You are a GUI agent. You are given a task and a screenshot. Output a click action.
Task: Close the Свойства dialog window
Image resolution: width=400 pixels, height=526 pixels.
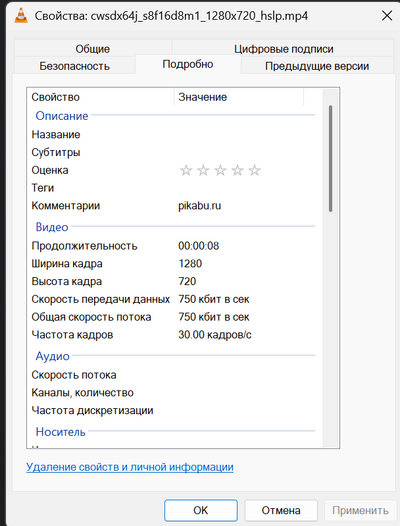387,16
